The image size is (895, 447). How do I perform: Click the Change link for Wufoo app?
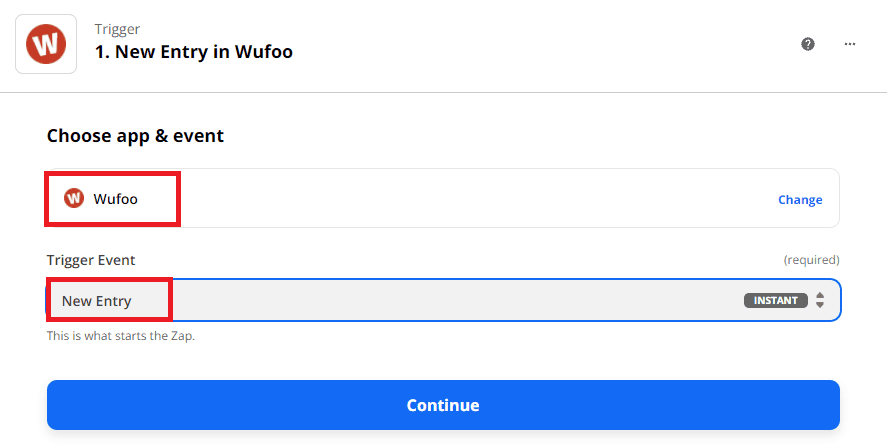(800, 199)
